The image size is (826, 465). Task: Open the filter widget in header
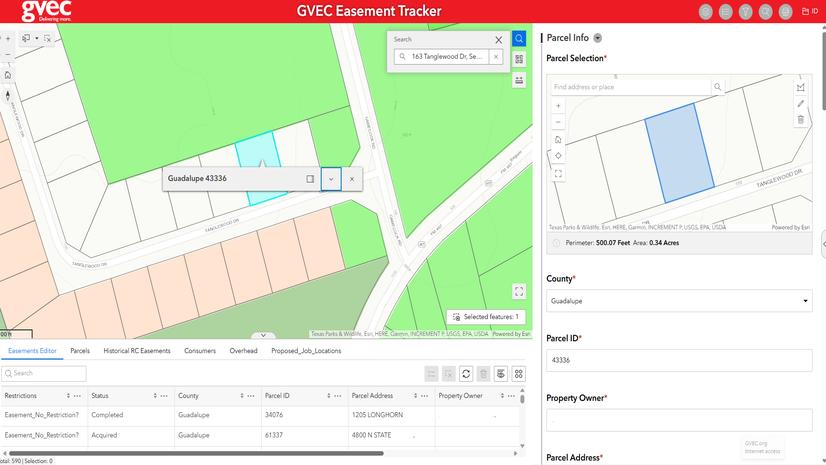[745, 12]
